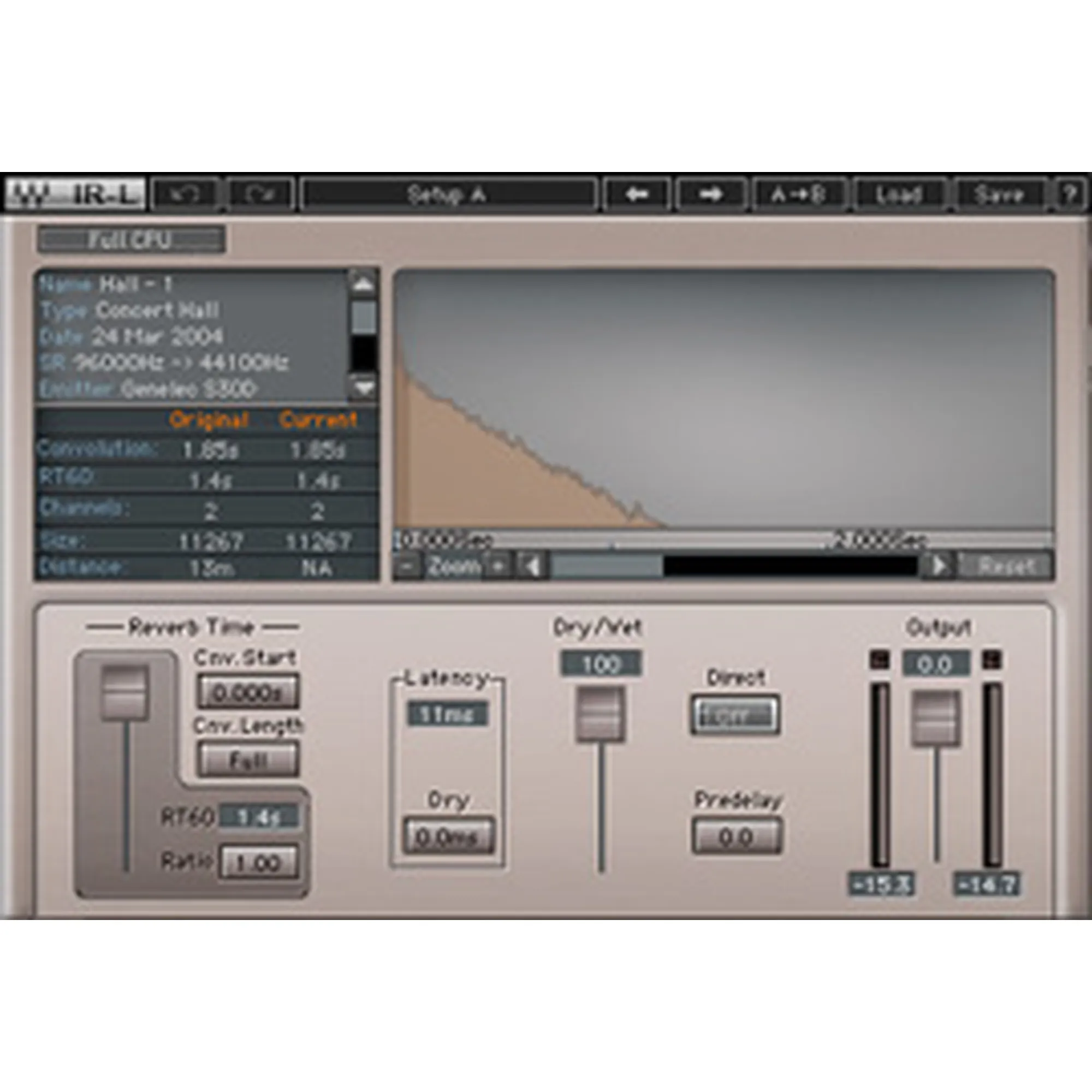Image resolution: width=1092 pixels, height=1092 pixels.
Task: Click the redo arrow icon
Action: [x=260, y=194]
